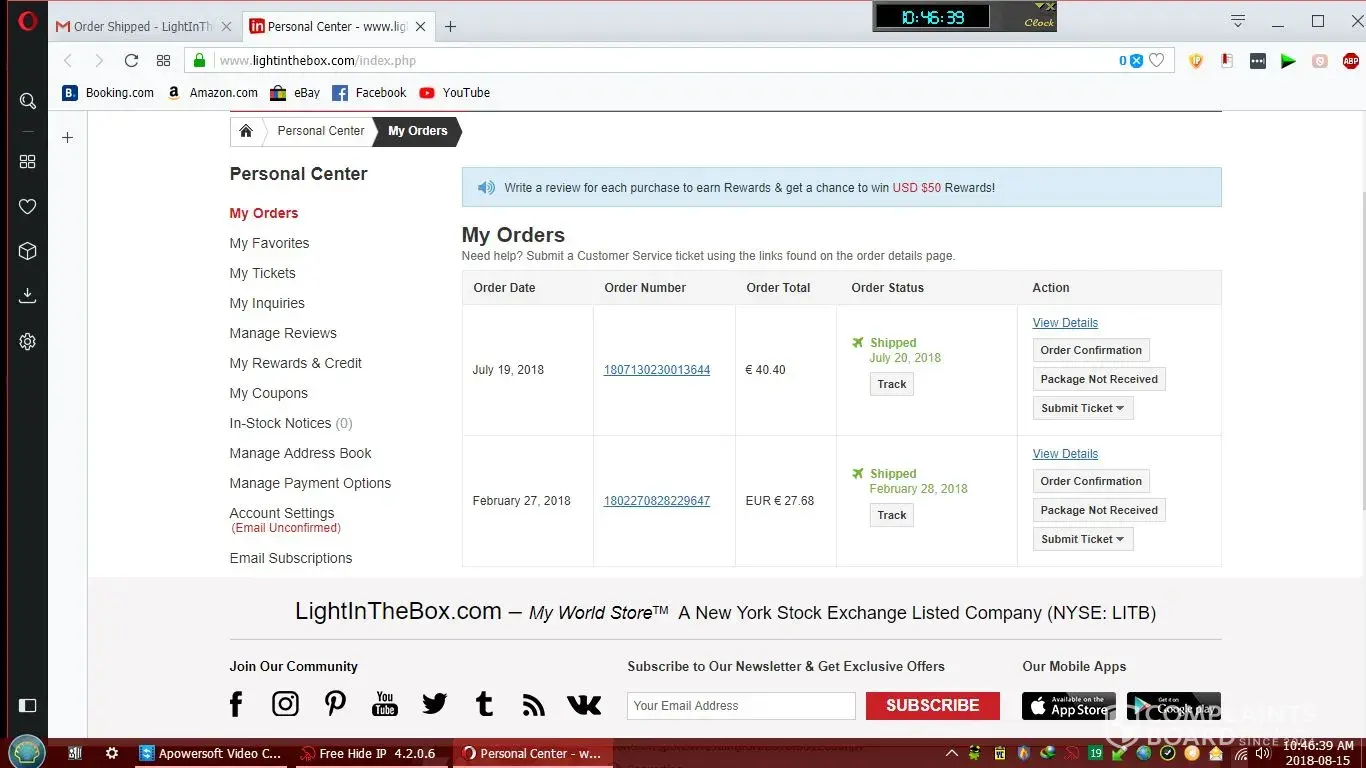Open My Coupons section
1366x768 pixels.
pyautogui.click(x=268, y=393)
